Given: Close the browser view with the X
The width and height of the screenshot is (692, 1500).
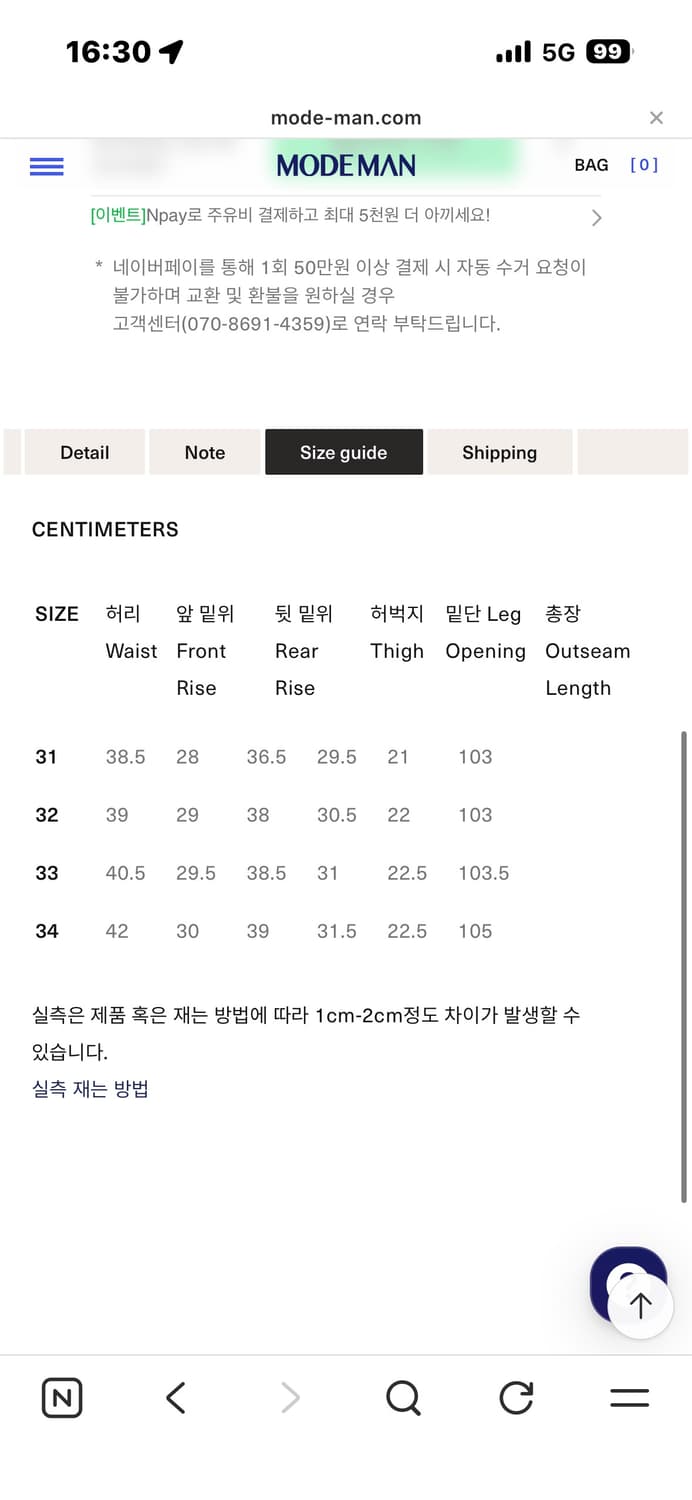Looking at the screenshot, I should point(656,117).
